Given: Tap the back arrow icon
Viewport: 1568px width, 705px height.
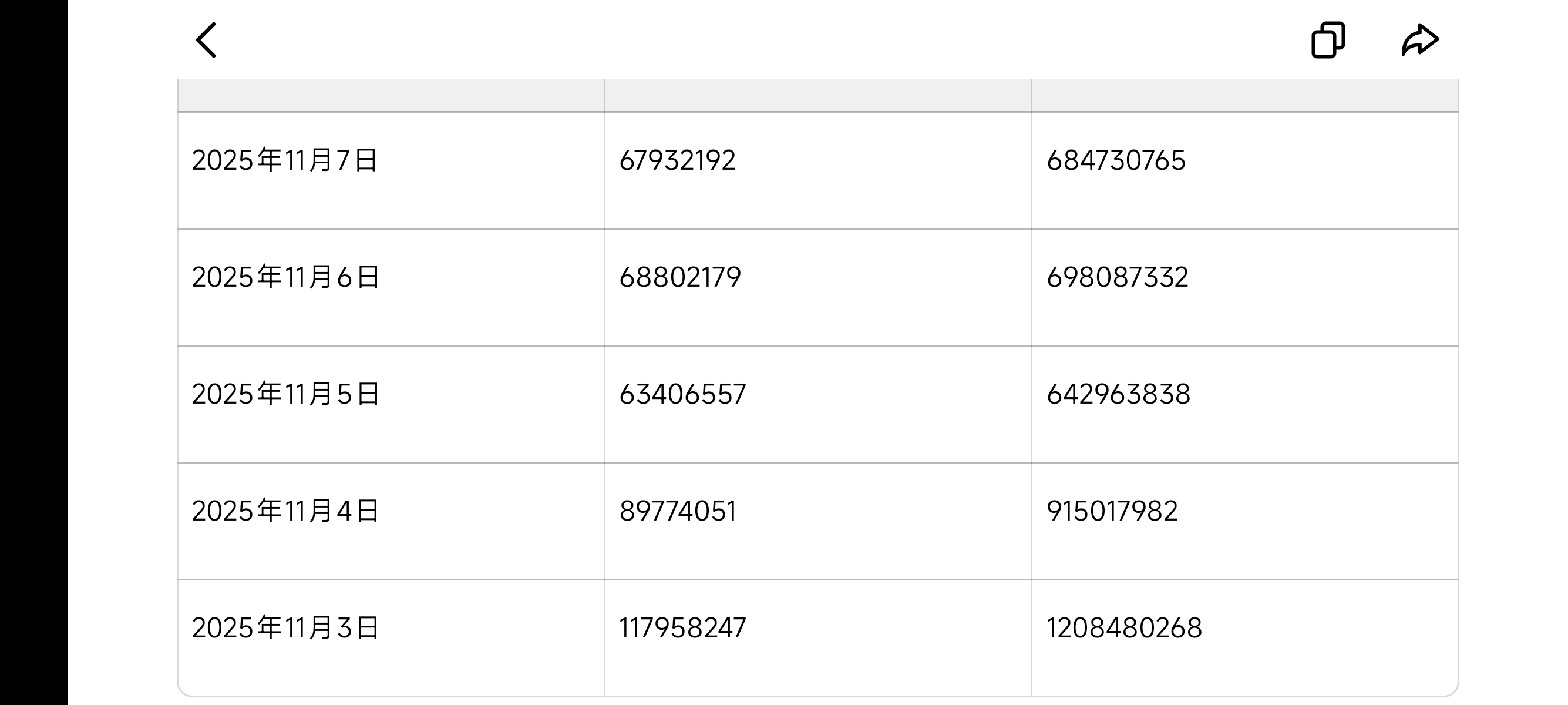Looking at the screenshot, I should (206, 40).
